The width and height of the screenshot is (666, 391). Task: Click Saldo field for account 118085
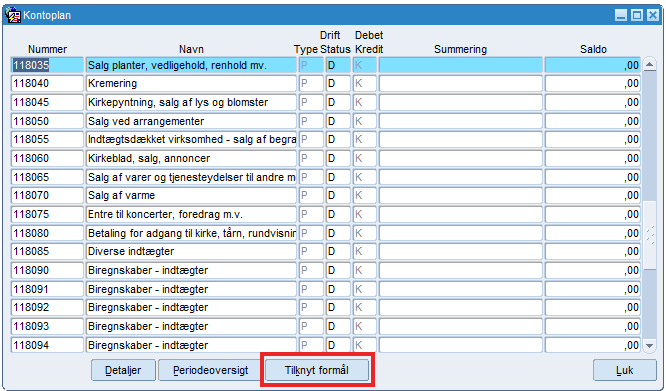pos(593,252)
